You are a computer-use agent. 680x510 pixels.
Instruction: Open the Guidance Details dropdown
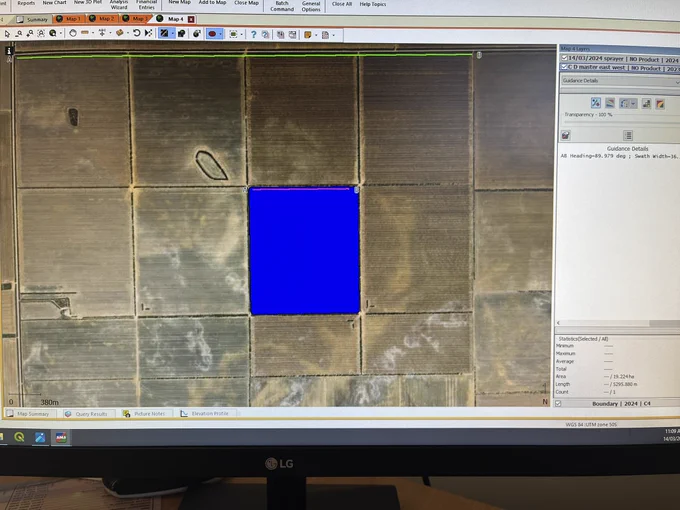pos(620,81)
